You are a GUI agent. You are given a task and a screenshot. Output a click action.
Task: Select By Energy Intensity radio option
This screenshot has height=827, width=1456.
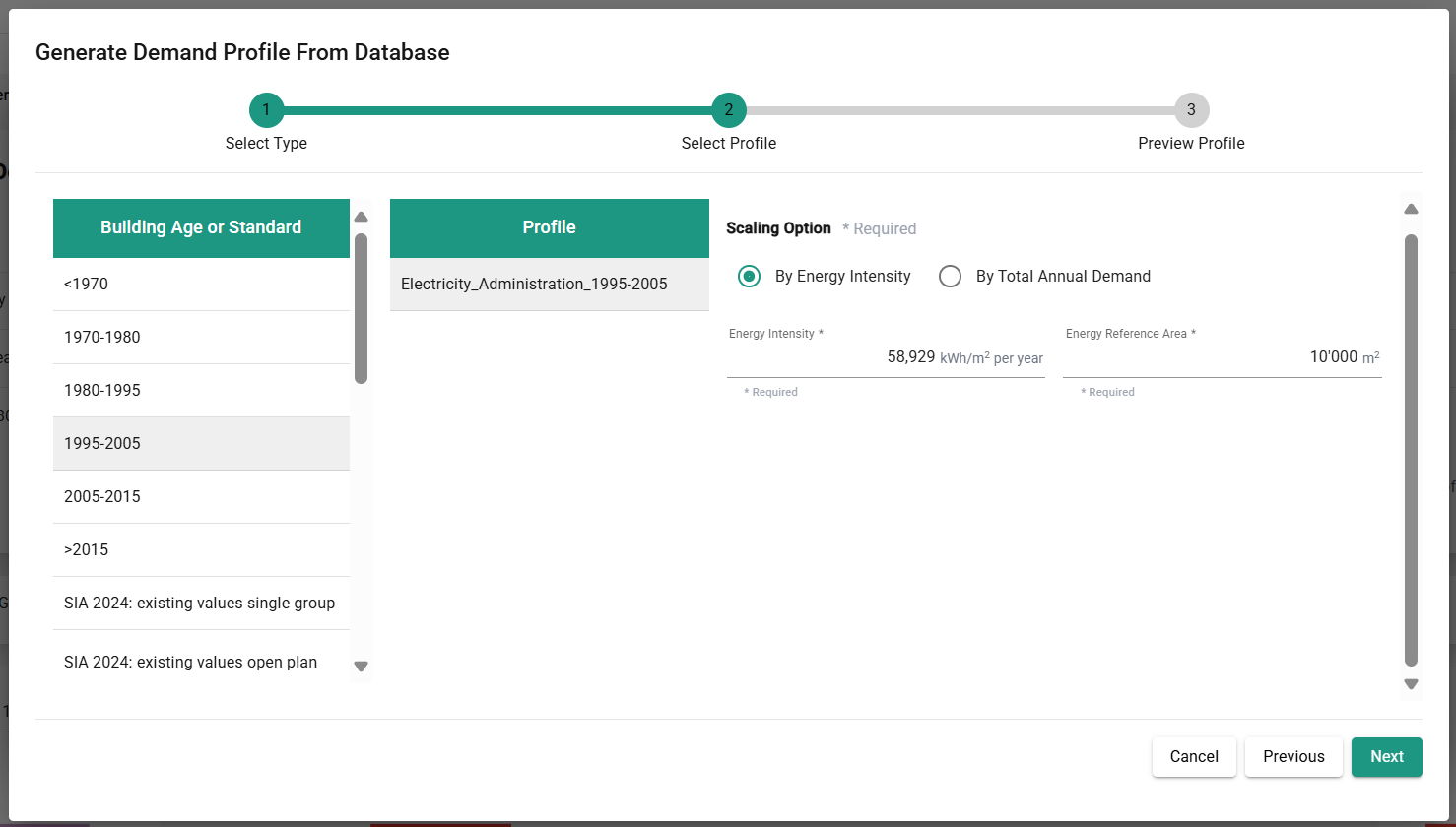[750, 277]
